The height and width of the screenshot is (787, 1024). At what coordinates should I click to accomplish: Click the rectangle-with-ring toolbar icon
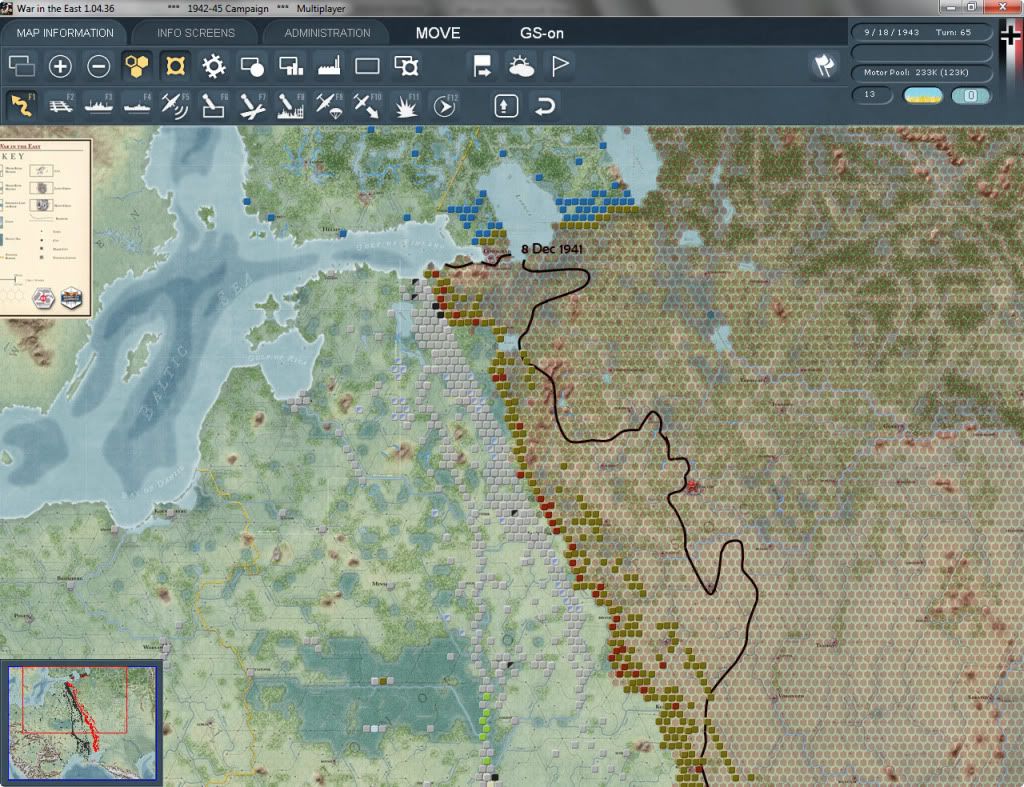(406, 66)
